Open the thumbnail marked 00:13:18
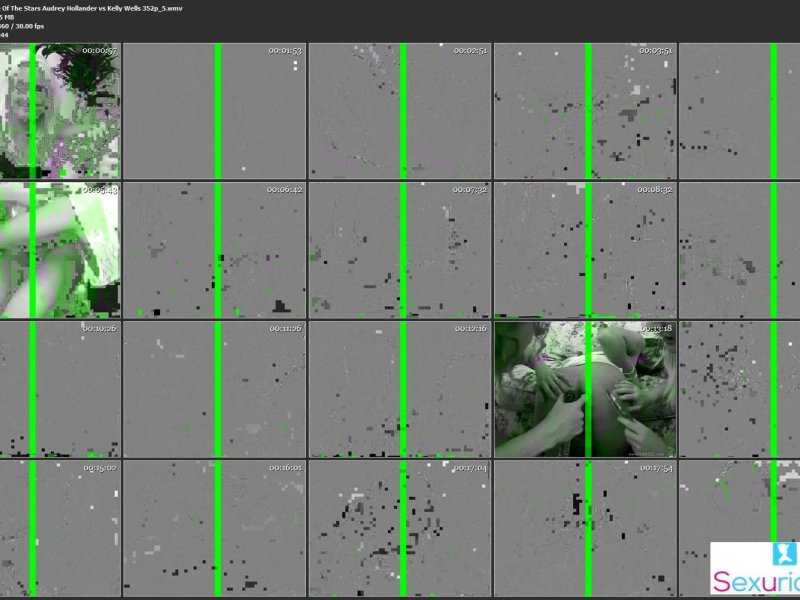Viewport: 800px width, 600px height. (585, 388)
